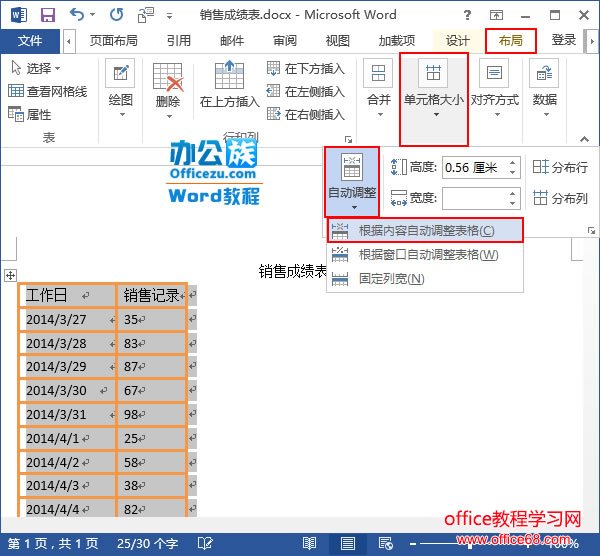600x556 pixels.
Task: Click the Undo arrow icon
Action: click(x=77, y=15)
